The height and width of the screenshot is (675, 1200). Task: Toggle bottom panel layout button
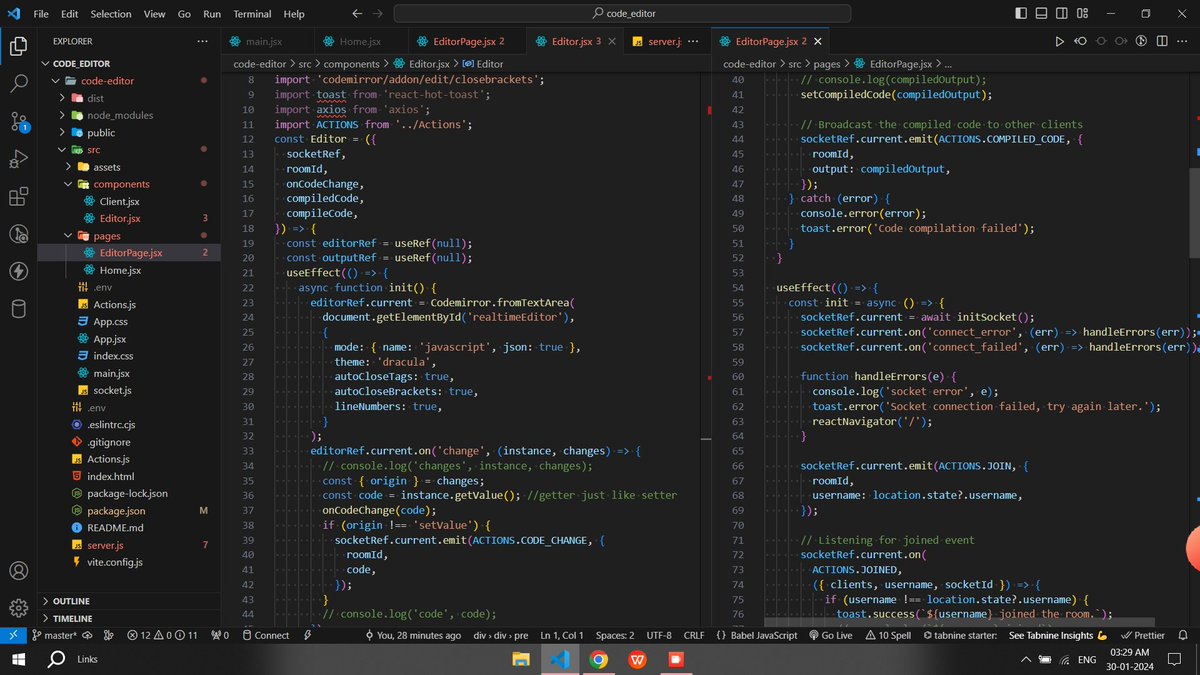point(1041,14)
